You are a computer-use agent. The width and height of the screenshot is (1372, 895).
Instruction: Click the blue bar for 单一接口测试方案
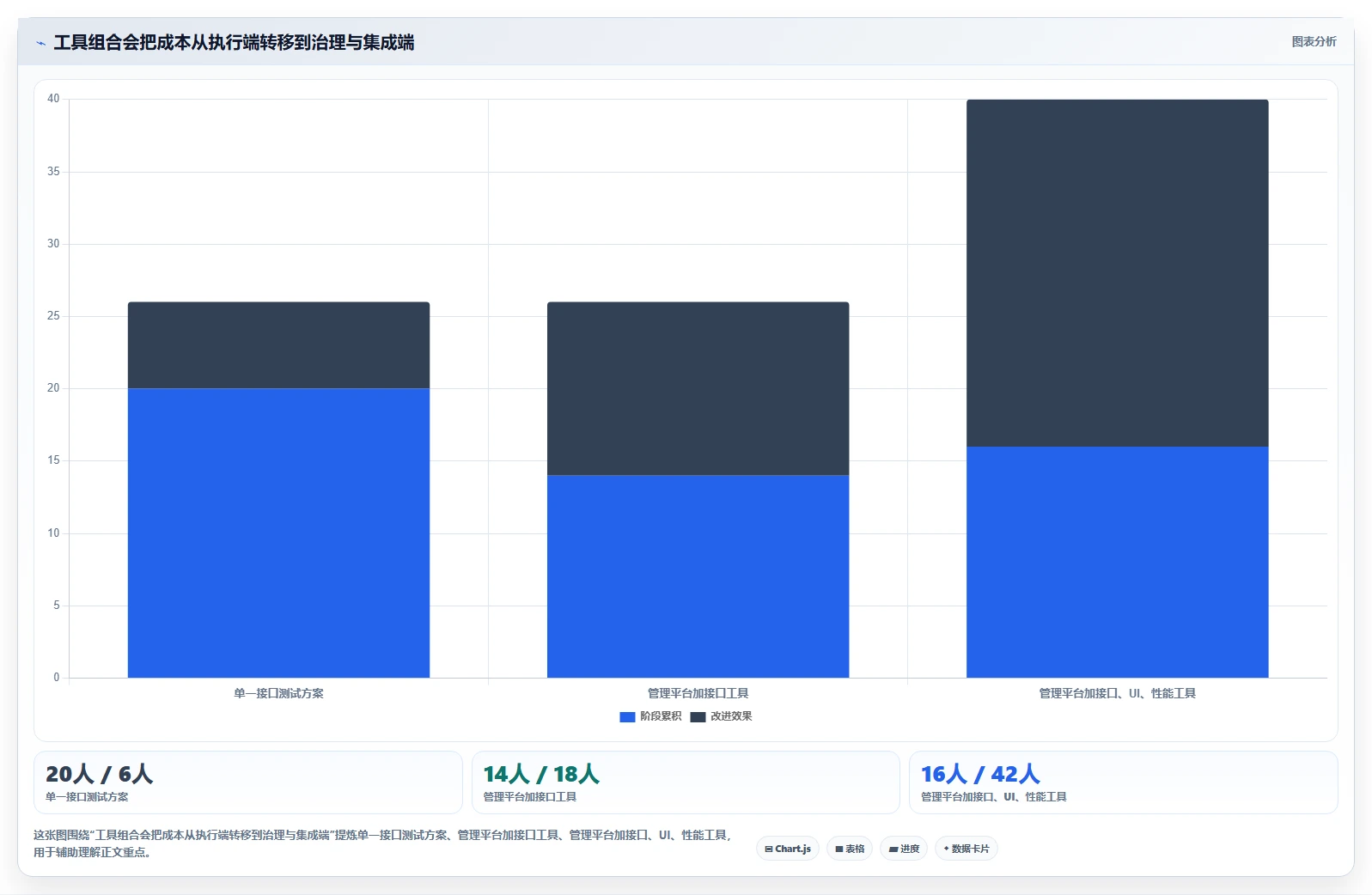pos(278,533)
